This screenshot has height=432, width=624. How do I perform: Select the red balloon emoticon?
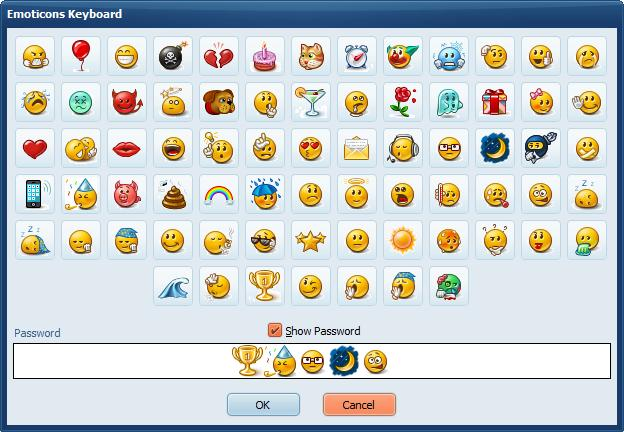81,56
